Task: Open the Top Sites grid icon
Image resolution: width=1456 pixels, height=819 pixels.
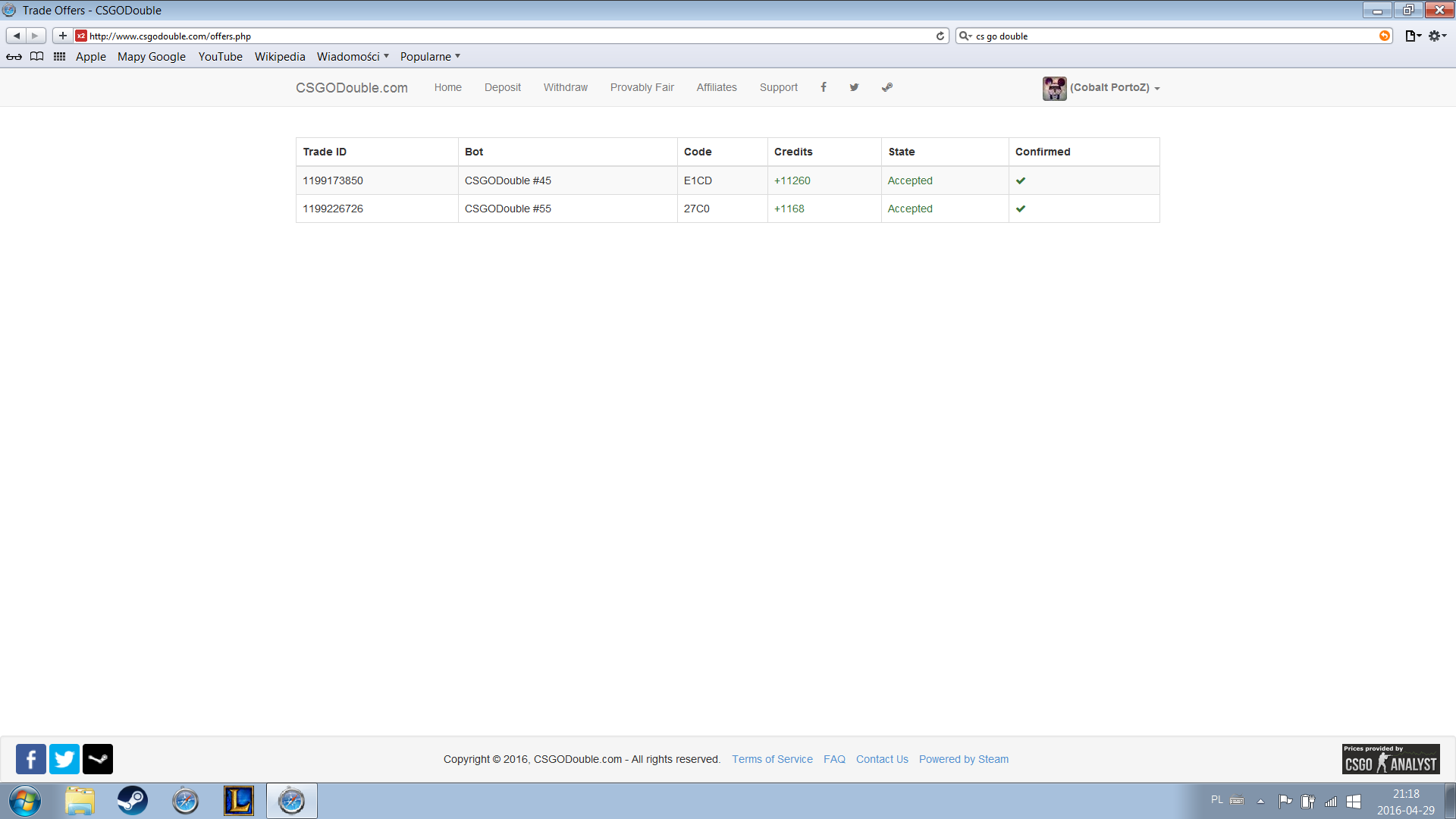Action: [x=59, y=57]
